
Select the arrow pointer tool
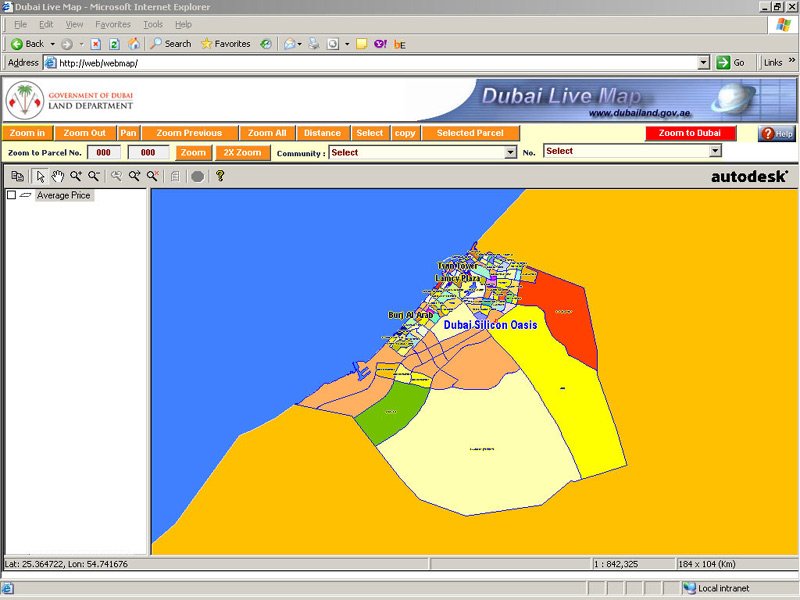pyautogui.click(x=40, y=177)
